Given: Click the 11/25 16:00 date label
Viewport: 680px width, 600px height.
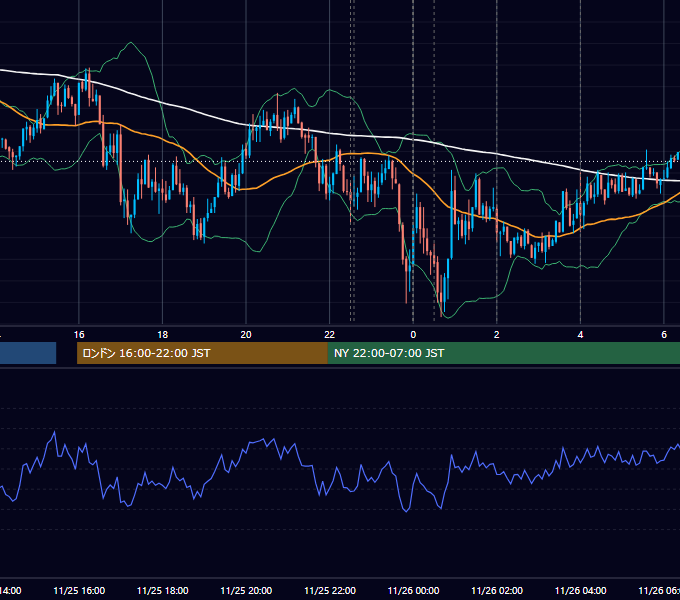Looking at the screenshot, I should 79,590.
